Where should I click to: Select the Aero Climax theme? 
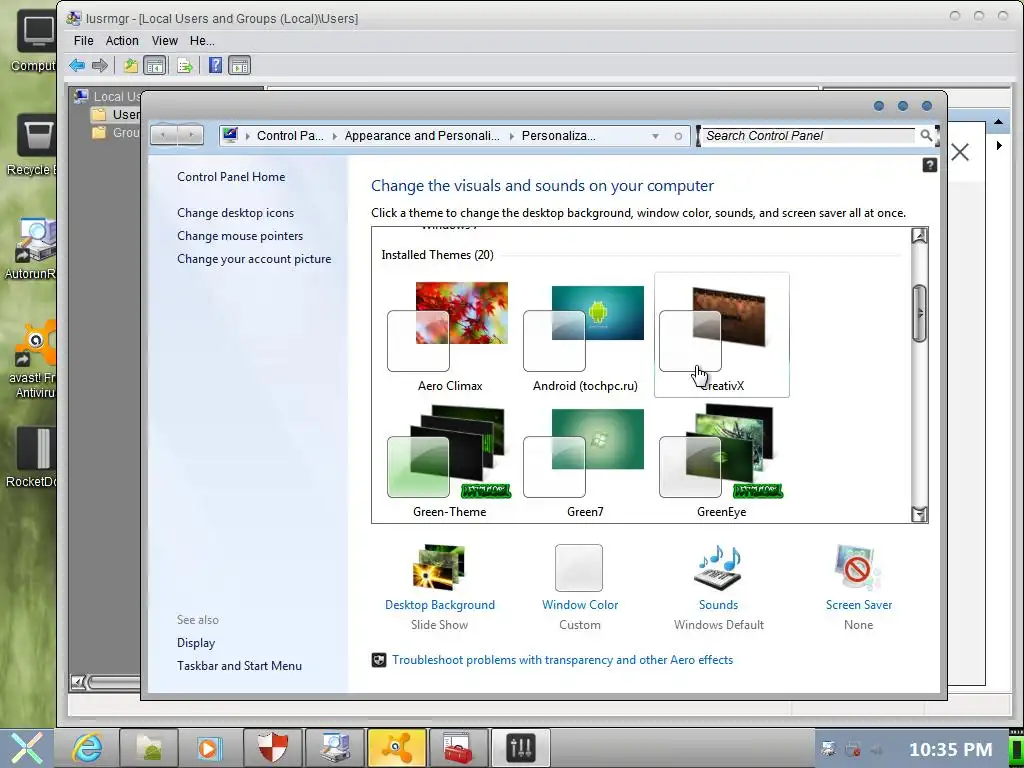coord(449,336)
